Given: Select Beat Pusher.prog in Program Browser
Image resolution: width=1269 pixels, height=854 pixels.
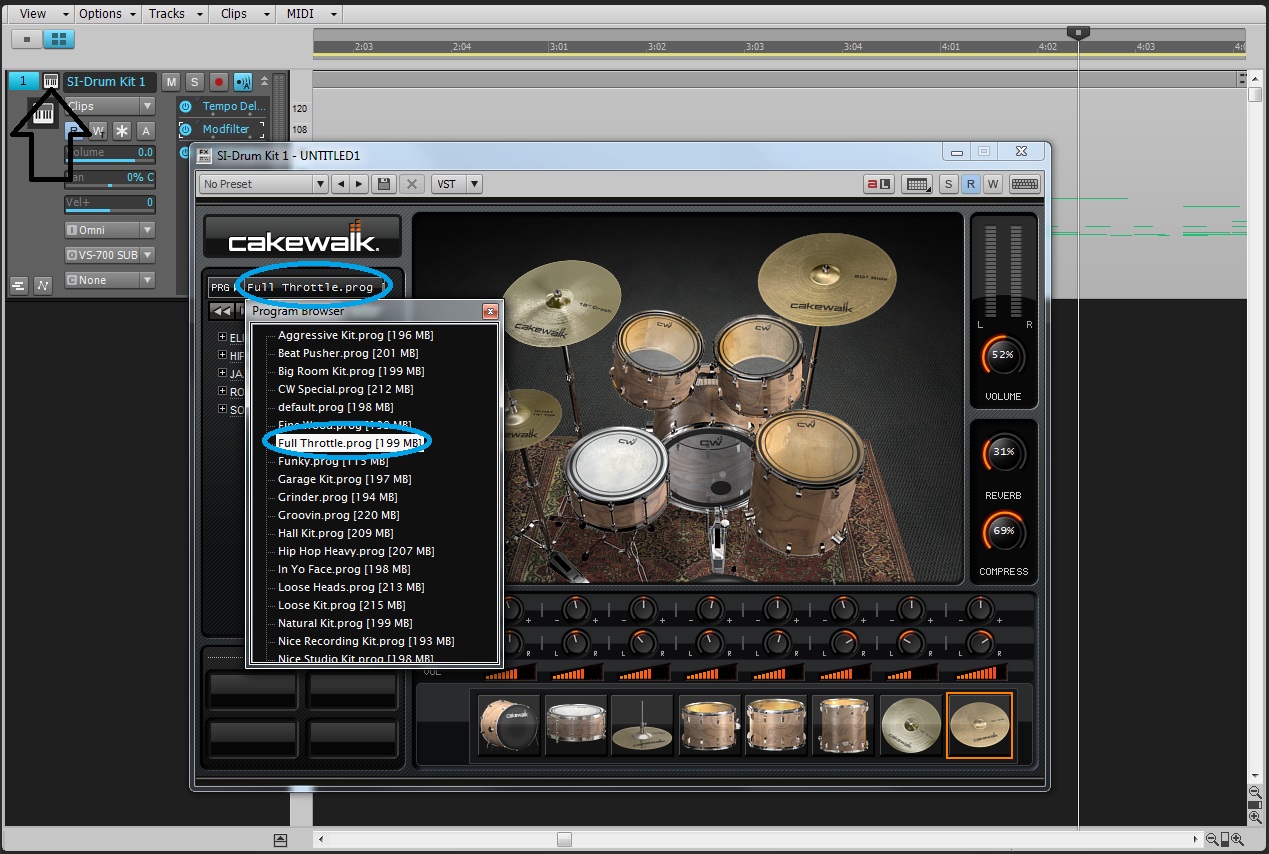Looking at the screenshot, I should pos(348,353).
